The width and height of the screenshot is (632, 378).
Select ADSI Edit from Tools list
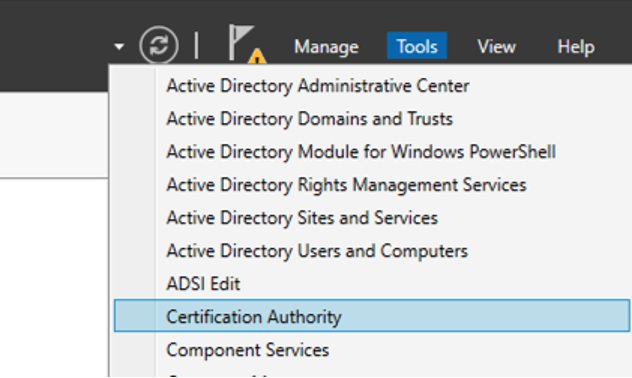pos(372,284)
